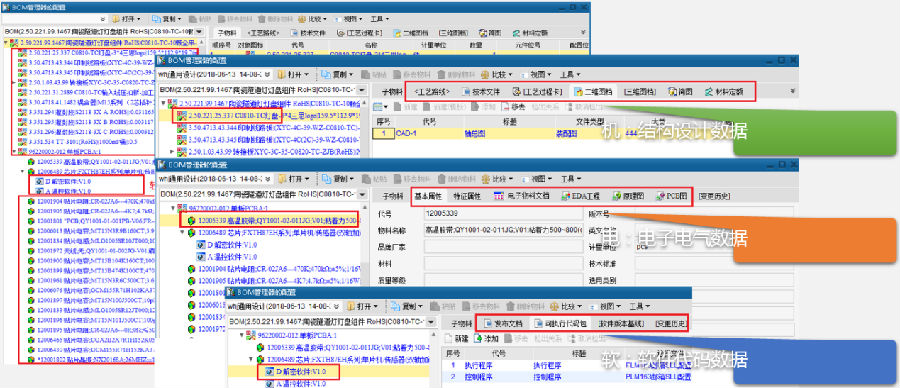Open the EDA工程 tab
This screenshot has height=388, width=900.
tap(581, 196)
